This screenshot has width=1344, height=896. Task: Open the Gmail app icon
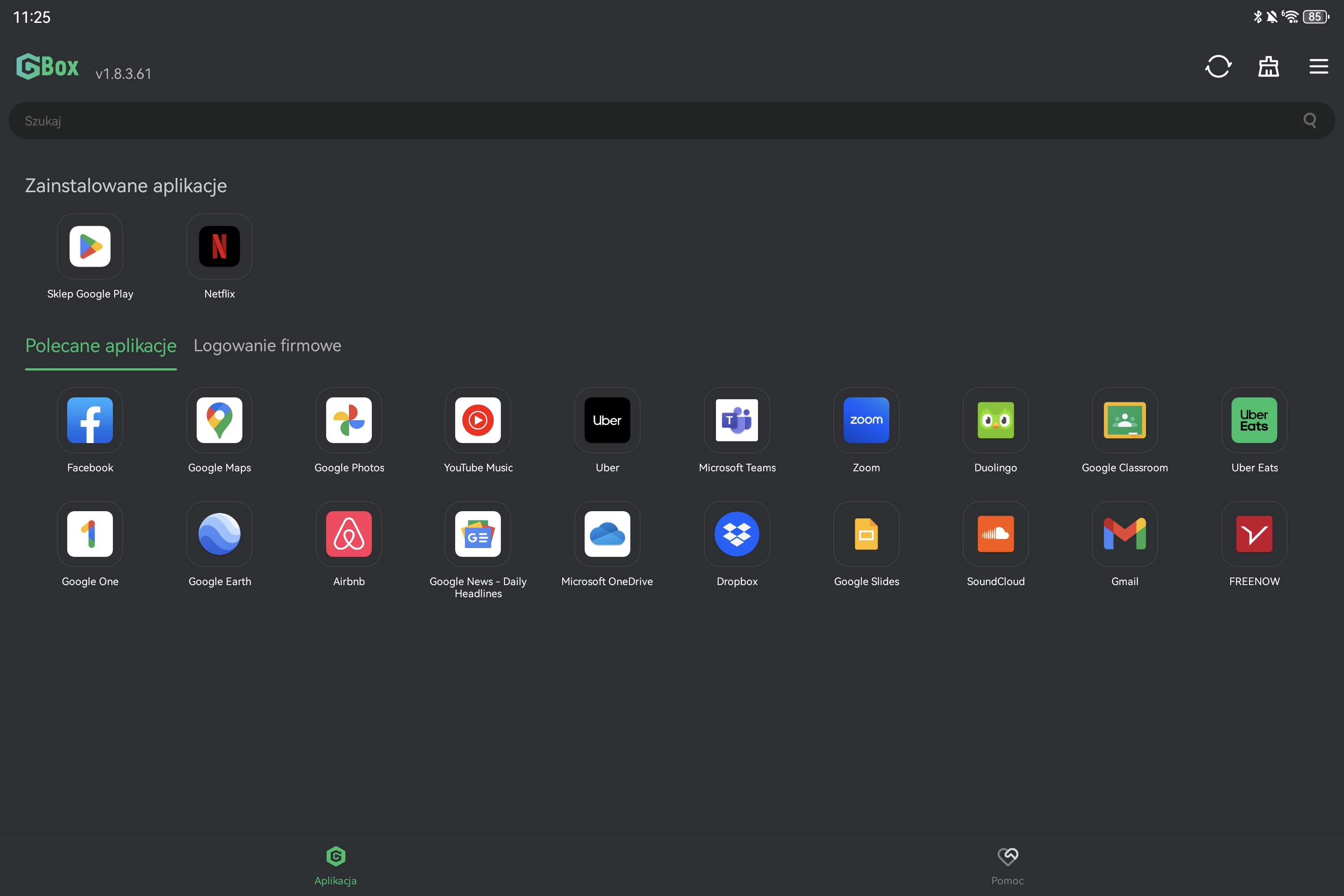[1124, 534]
